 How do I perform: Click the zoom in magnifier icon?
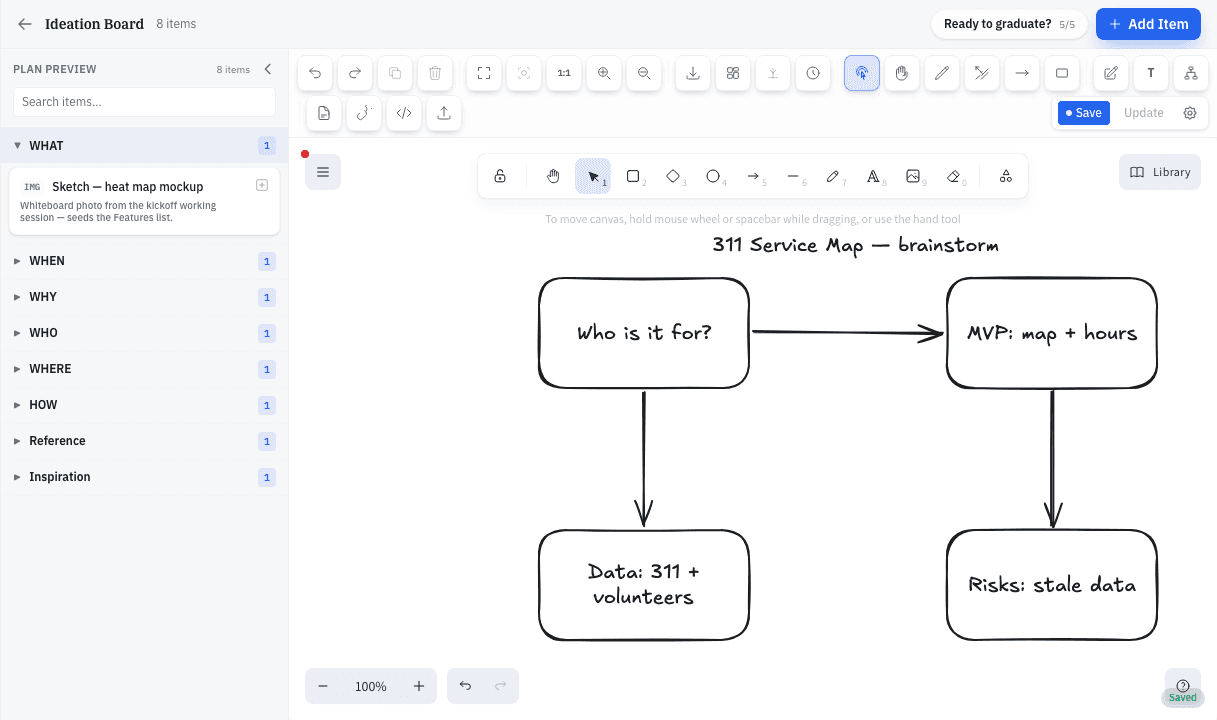[604, 73]
